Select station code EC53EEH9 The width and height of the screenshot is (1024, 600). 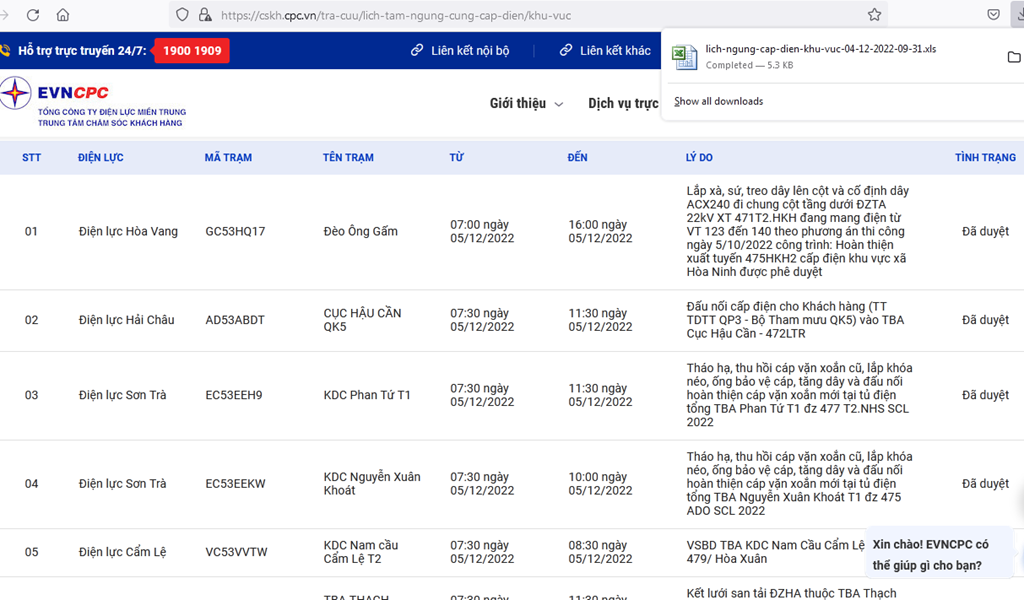(234, 395)
